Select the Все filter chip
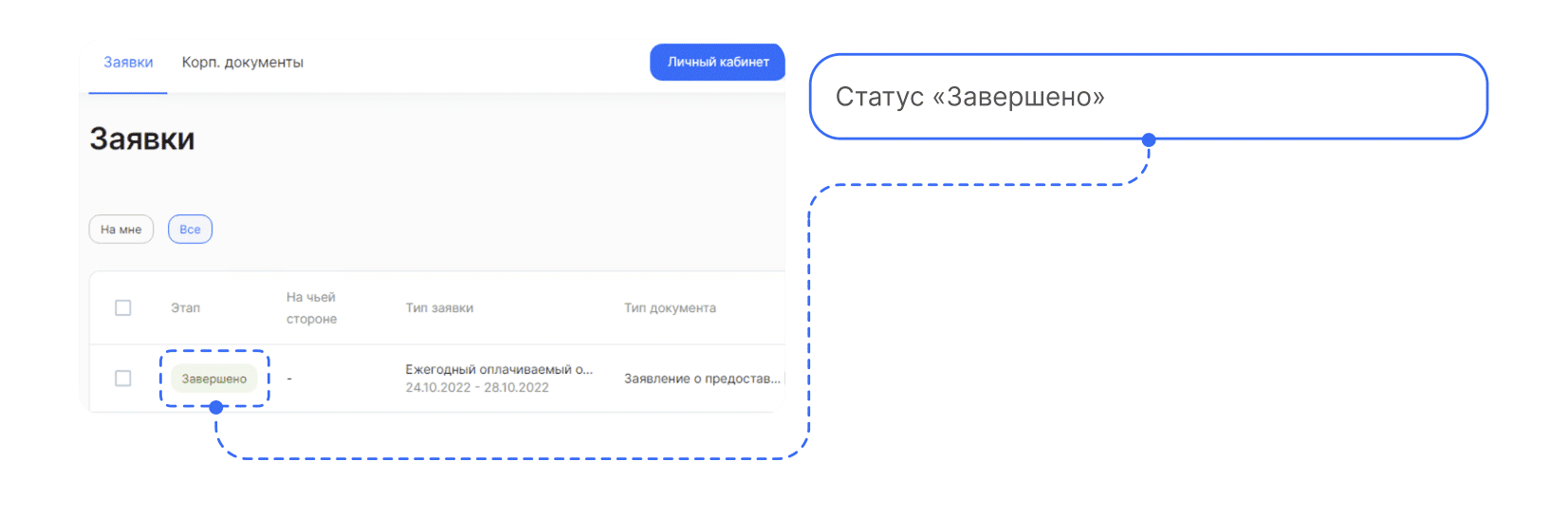Screen dimensions: 1568x517 [x=190, y=230]
